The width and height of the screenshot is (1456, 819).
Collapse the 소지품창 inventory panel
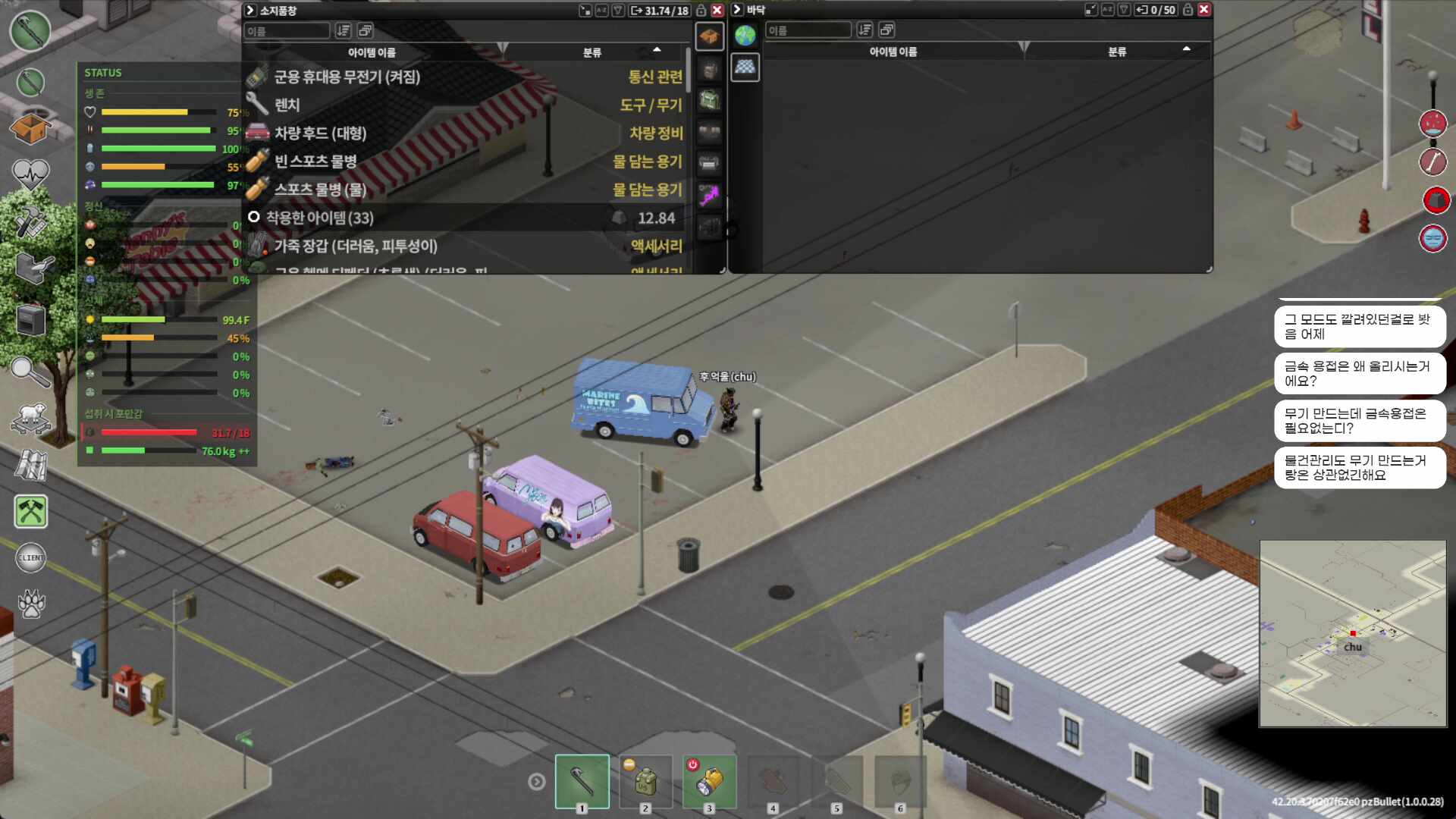pos(250,11)
